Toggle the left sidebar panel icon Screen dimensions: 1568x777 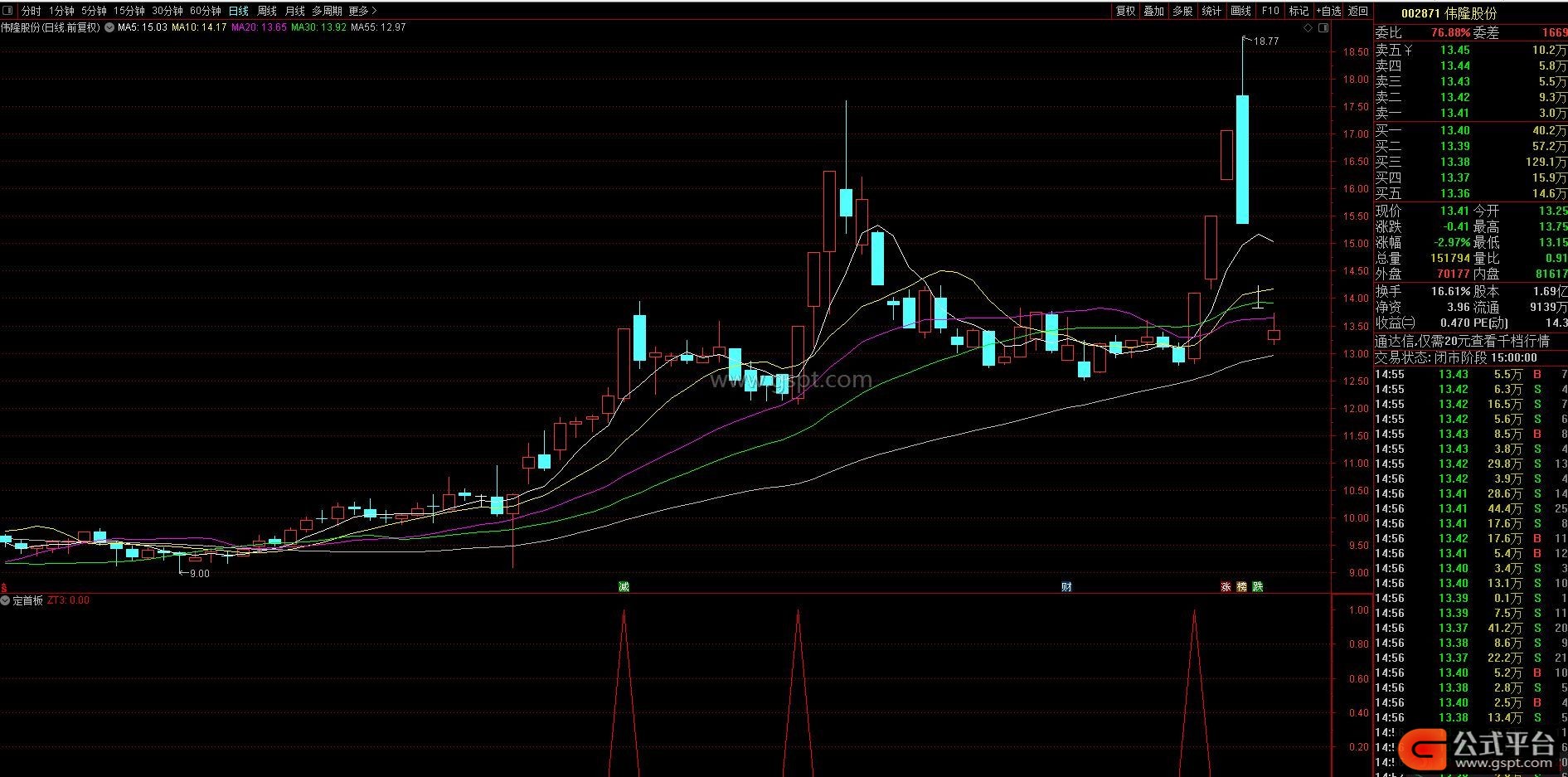(8, 11)
